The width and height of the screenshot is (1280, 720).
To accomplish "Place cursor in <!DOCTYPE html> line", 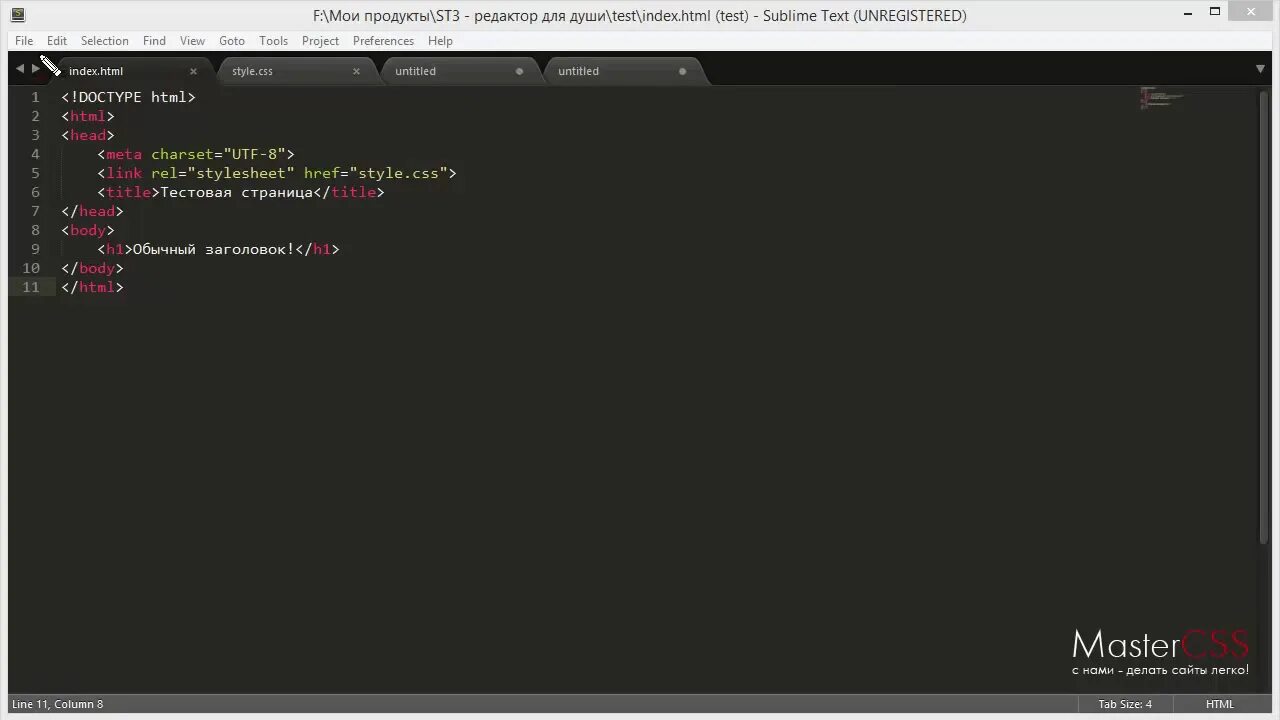I will 128,97.
